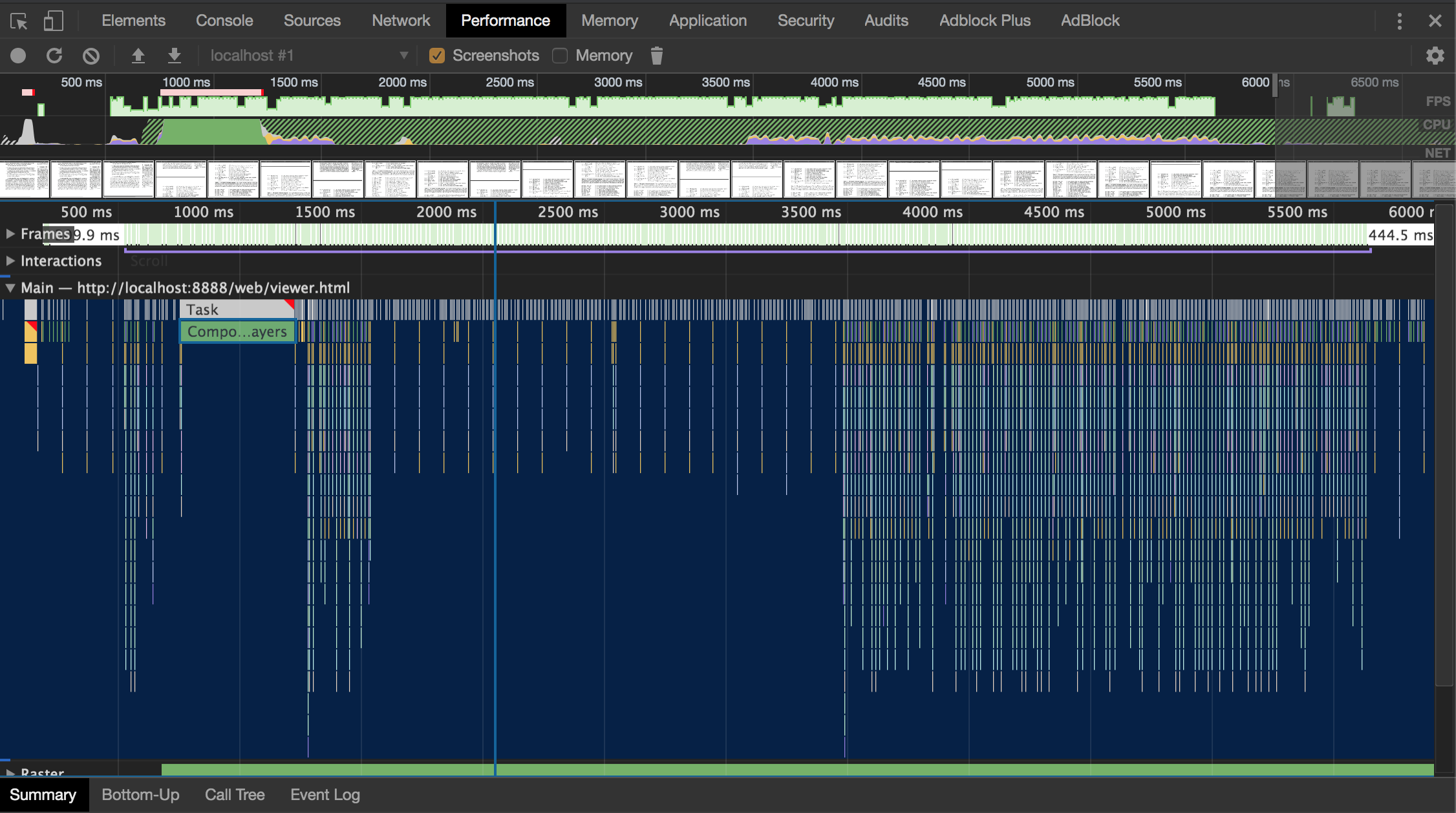Screen dimensions: 1456x813
Task: Open DevTools three-dot customize menu
Action: point(1399,21)
